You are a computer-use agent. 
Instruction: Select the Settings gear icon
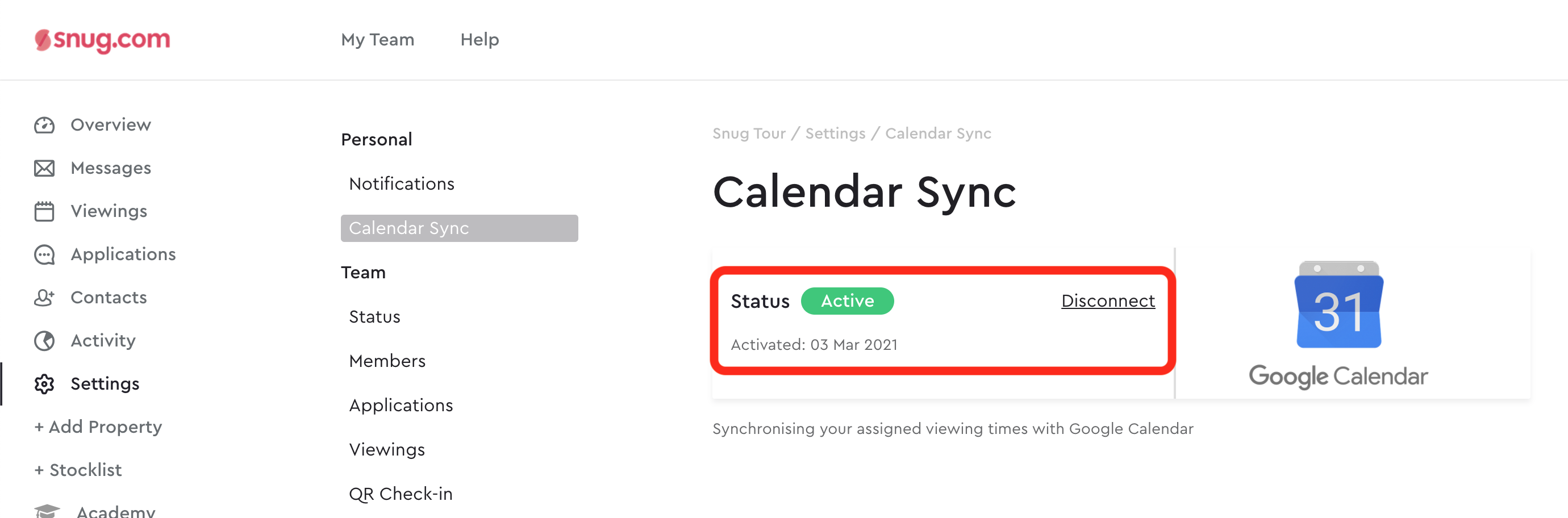pyautogui.click(x=44, y=384)
